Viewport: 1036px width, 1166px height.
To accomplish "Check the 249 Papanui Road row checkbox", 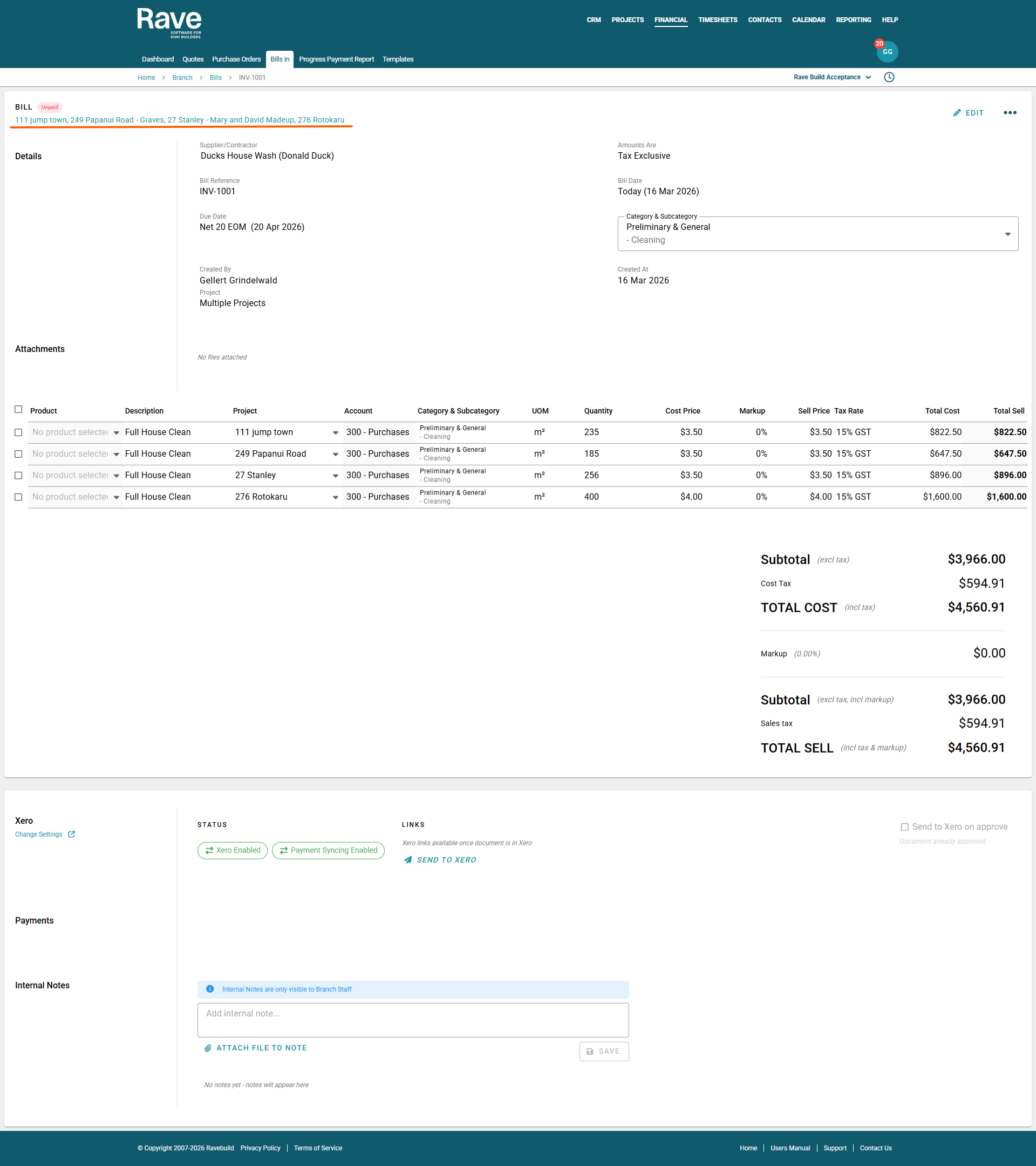I will pos(18,454).
